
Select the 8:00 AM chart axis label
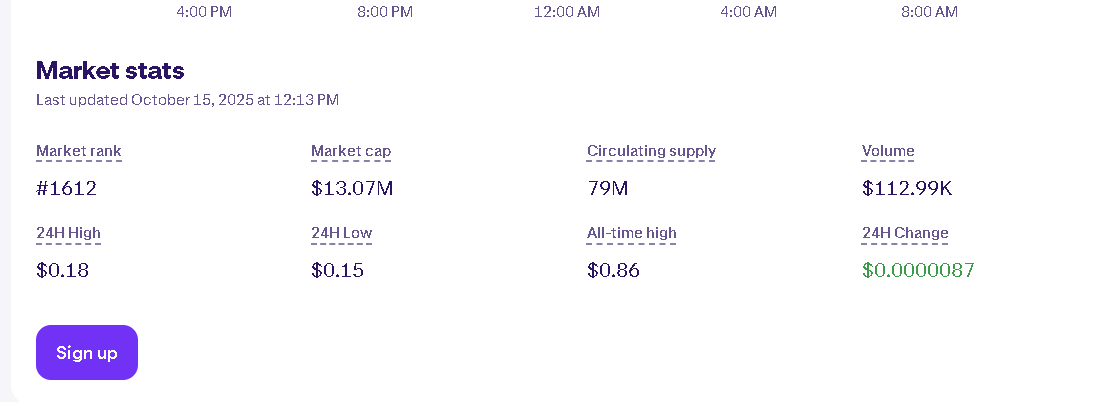929,12
